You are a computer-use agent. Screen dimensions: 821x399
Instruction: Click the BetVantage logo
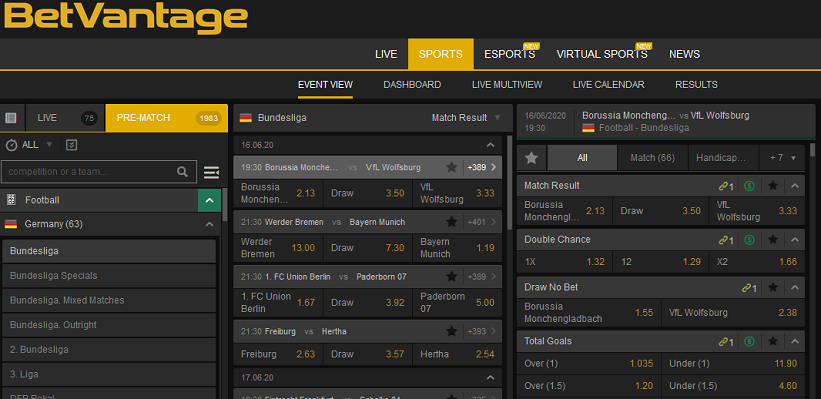(126, 17)
